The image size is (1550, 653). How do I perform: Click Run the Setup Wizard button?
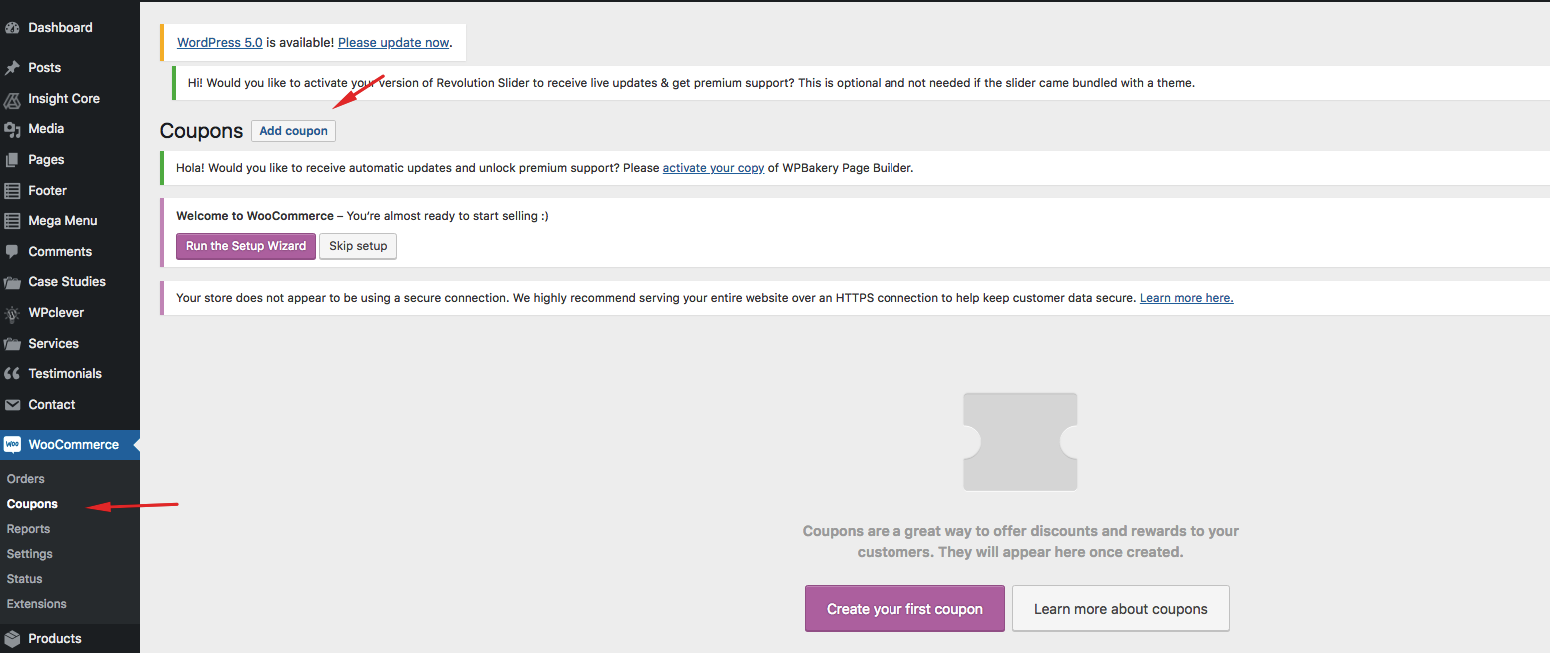point(246,246)
